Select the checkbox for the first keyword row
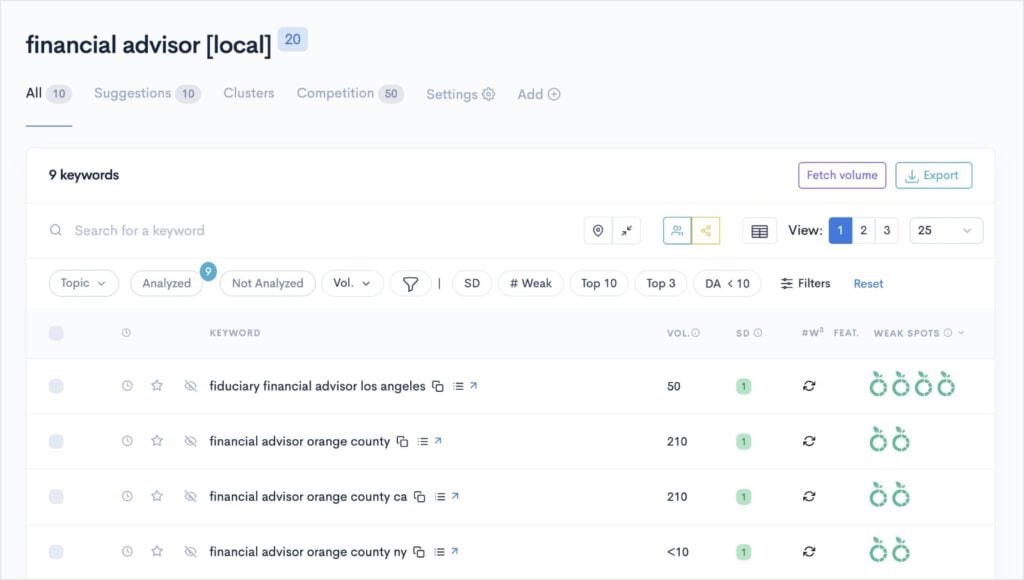Image resolution: width=1024 pixels, height=580 pixels. [56, 386]
